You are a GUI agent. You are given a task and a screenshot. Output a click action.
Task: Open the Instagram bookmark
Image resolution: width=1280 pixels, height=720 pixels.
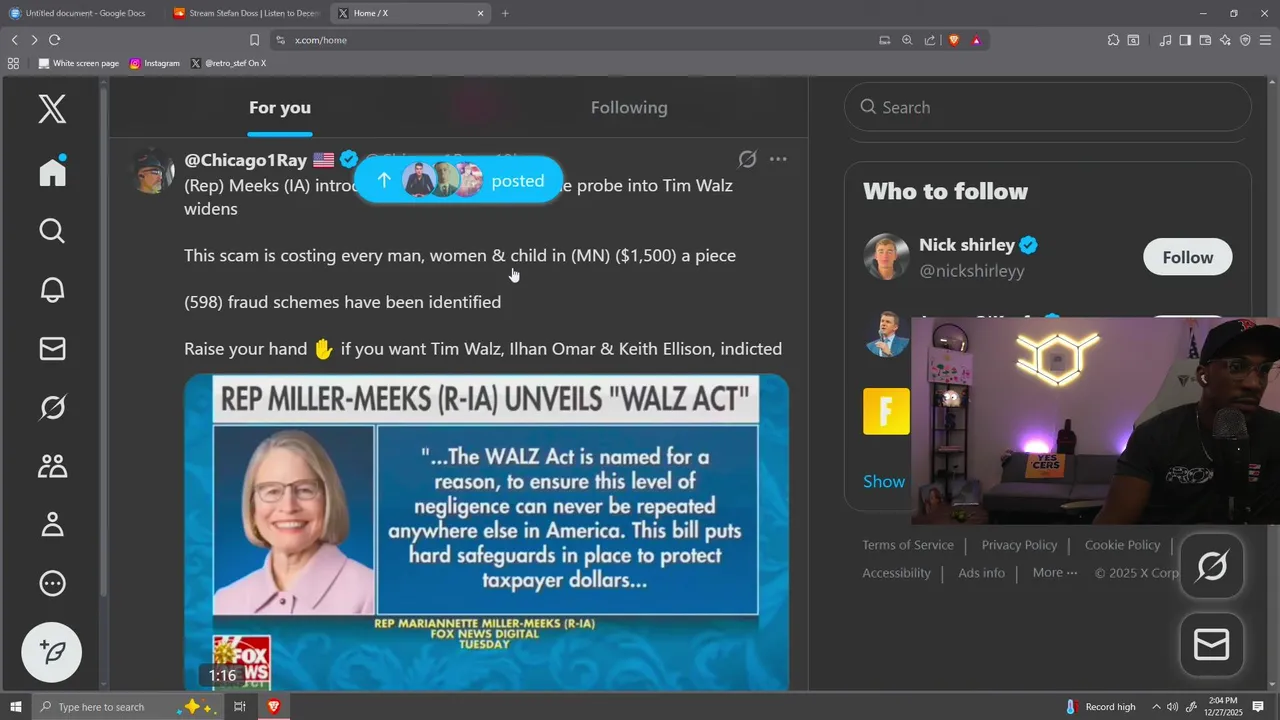[155, 63]
